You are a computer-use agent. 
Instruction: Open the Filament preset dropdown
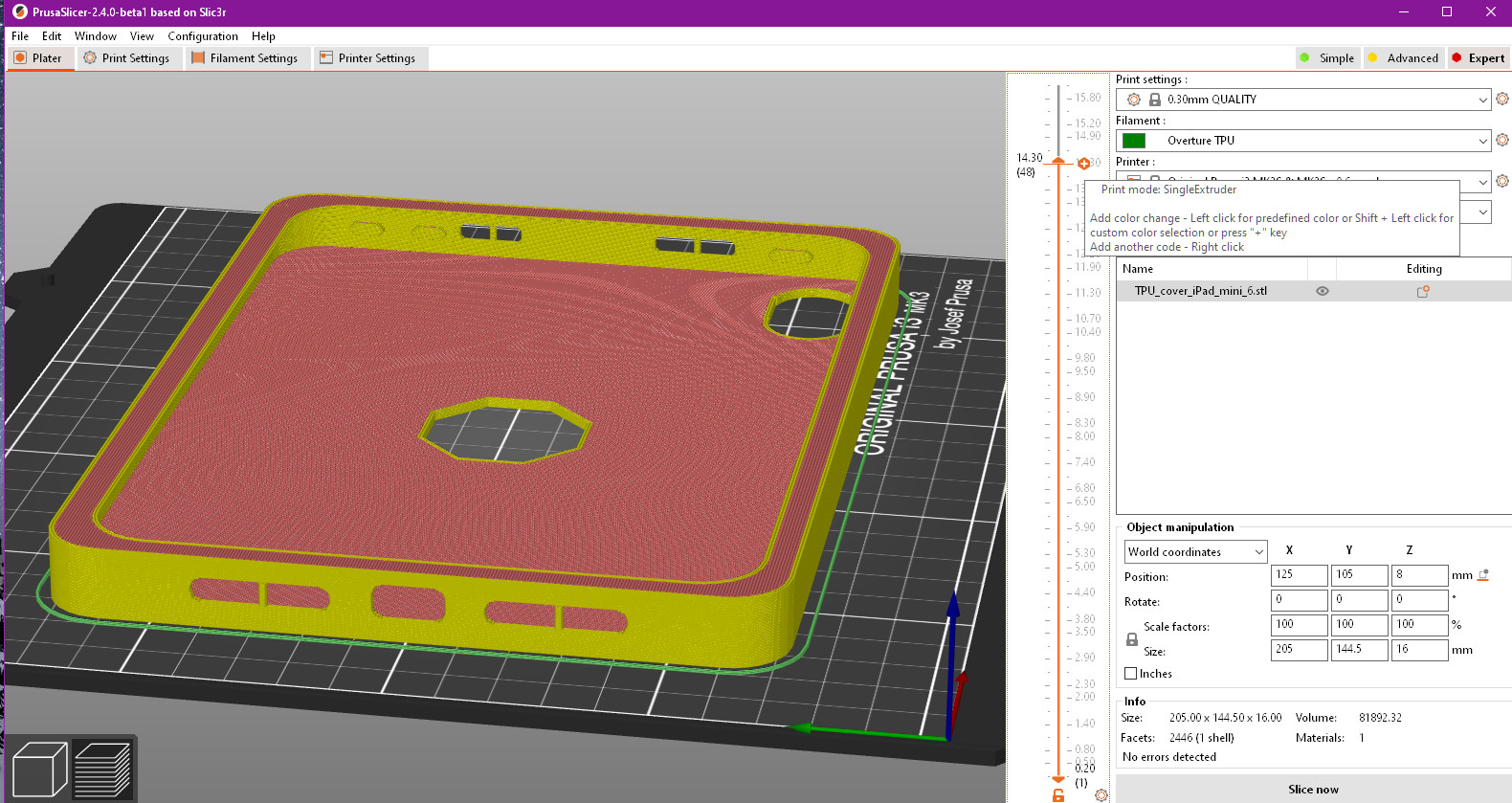pyautogui.click(x=1303, y=141)
